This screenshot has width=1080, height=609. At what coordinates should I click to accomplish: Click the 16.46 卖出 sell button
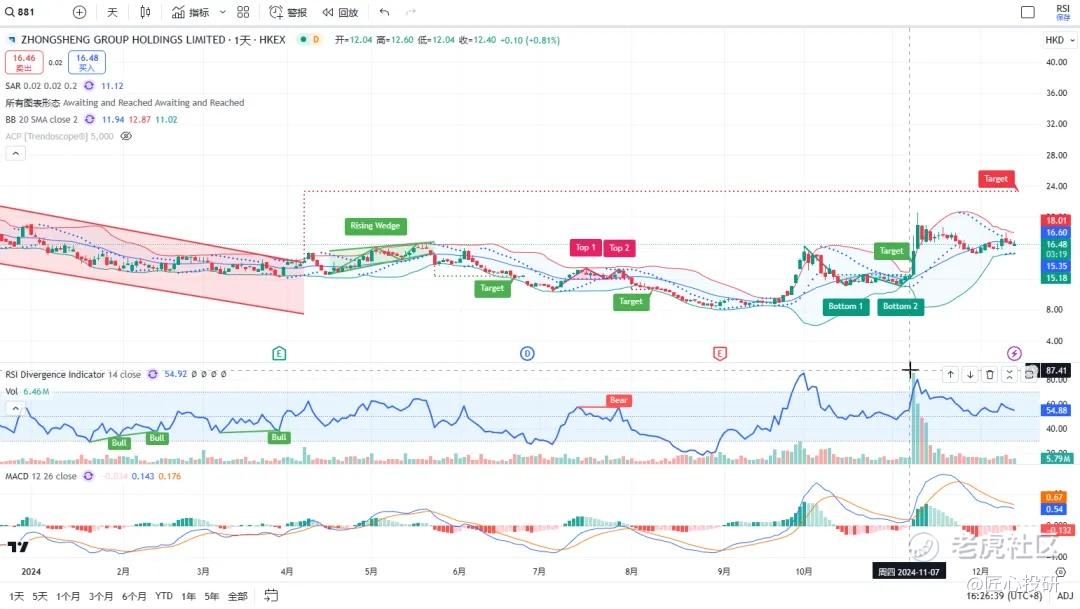pos(24,62)
